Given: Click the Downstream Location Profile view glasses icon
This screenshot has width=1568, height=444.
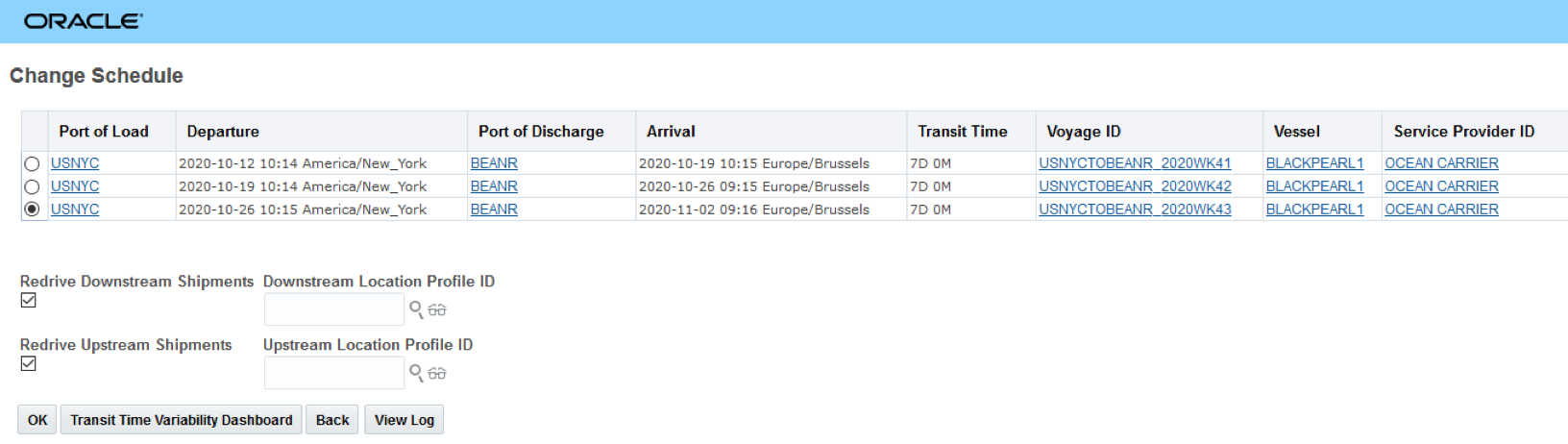Looking at the screenshot, I should click(x=437, y=309).
